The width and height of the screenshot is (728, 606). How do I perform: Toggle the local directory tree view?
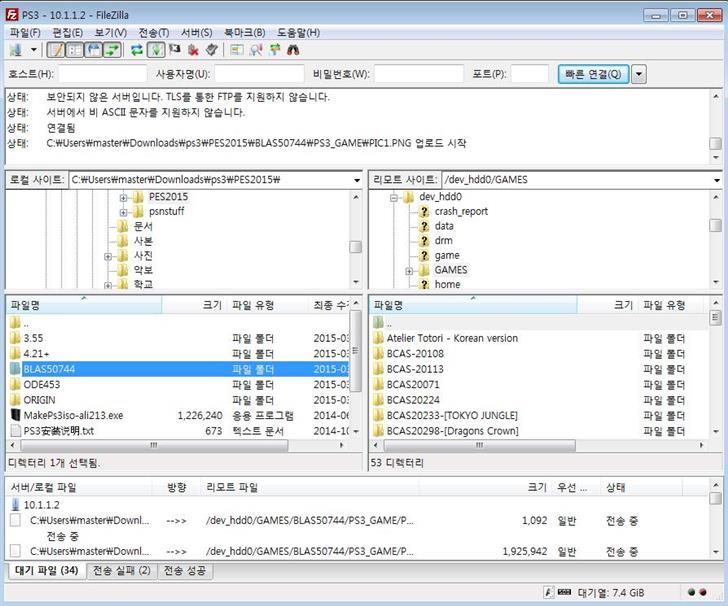74,49
